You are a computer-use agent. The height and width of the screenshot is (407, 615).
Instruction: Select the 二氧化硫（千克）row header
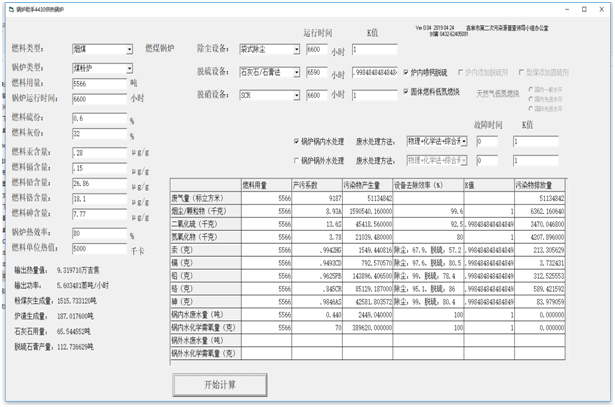(x=206, y=224)
